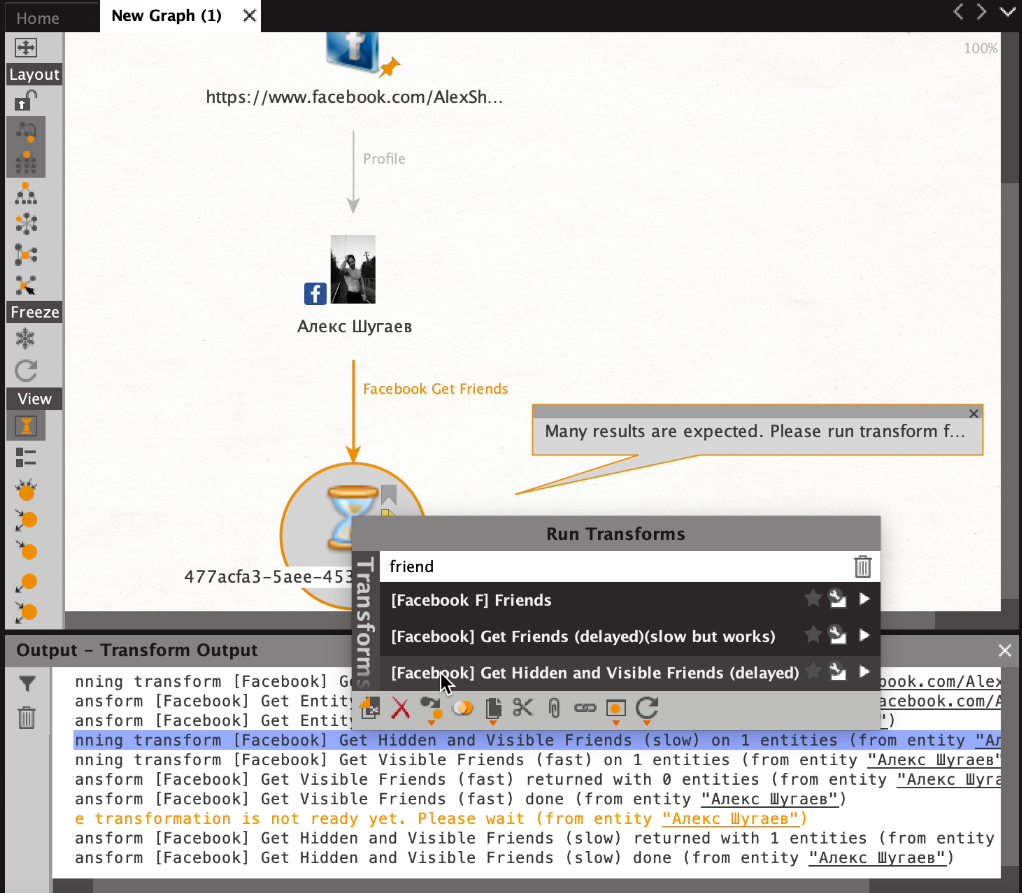Select ball view with single outgoing arrow only

tap(26, 581)
